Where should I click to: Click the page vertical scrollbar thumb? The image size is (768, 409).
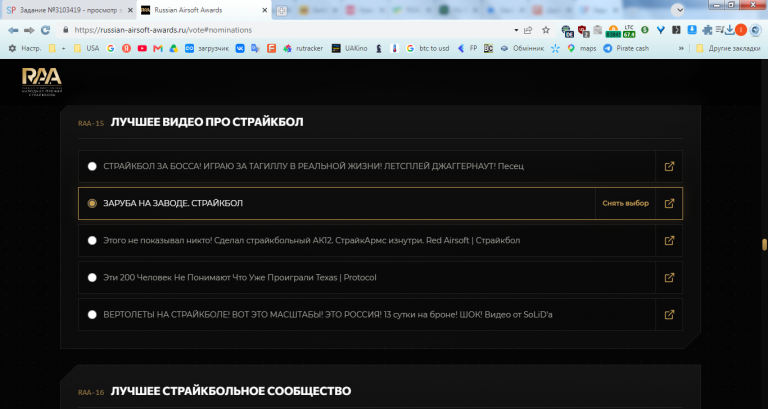[x=764, y=244]
